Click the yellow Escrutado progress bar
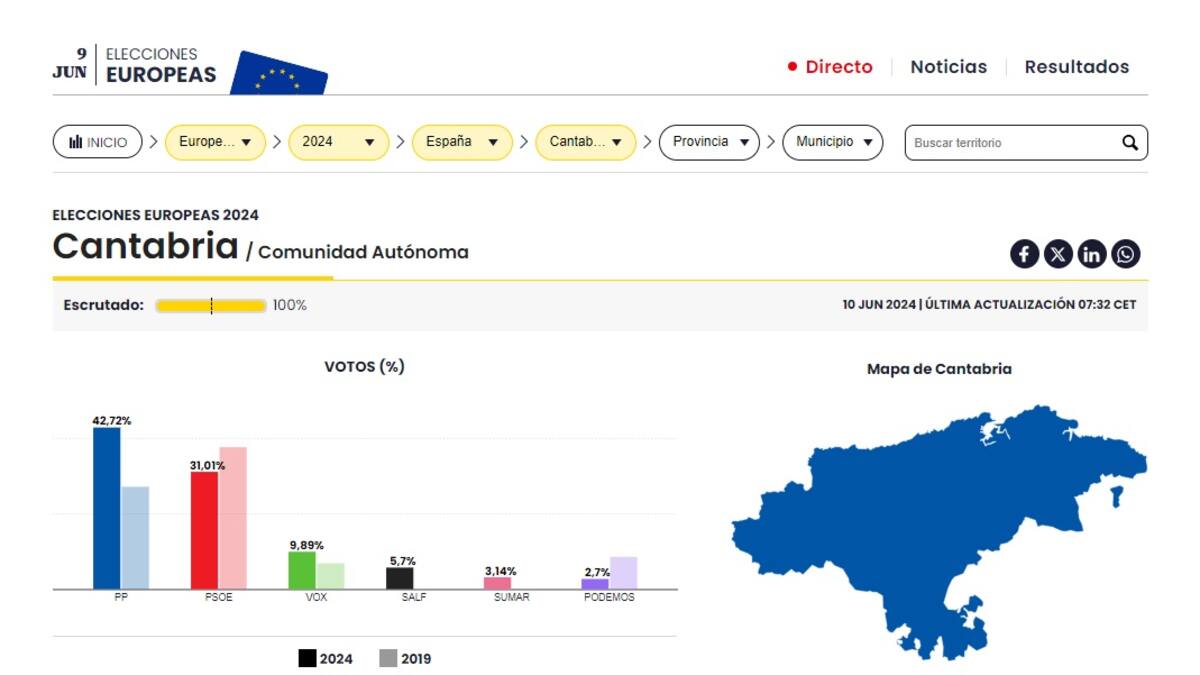The width and height of the screenshot is (1200, 675). pos(211,305)
